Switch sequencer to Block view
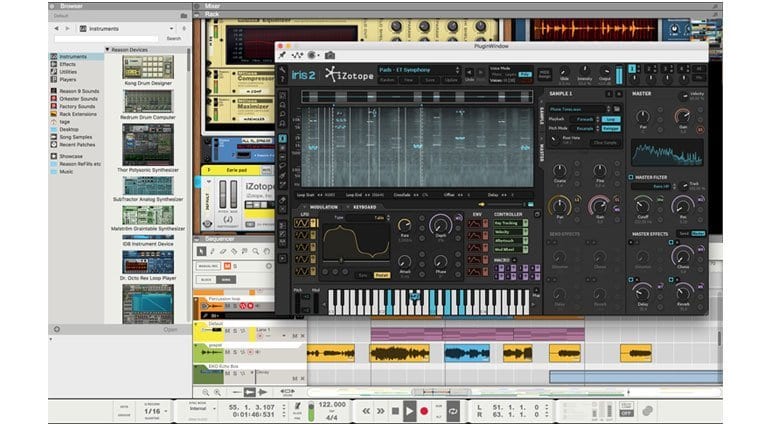This screenshot has height=425, width=770. 206,280
